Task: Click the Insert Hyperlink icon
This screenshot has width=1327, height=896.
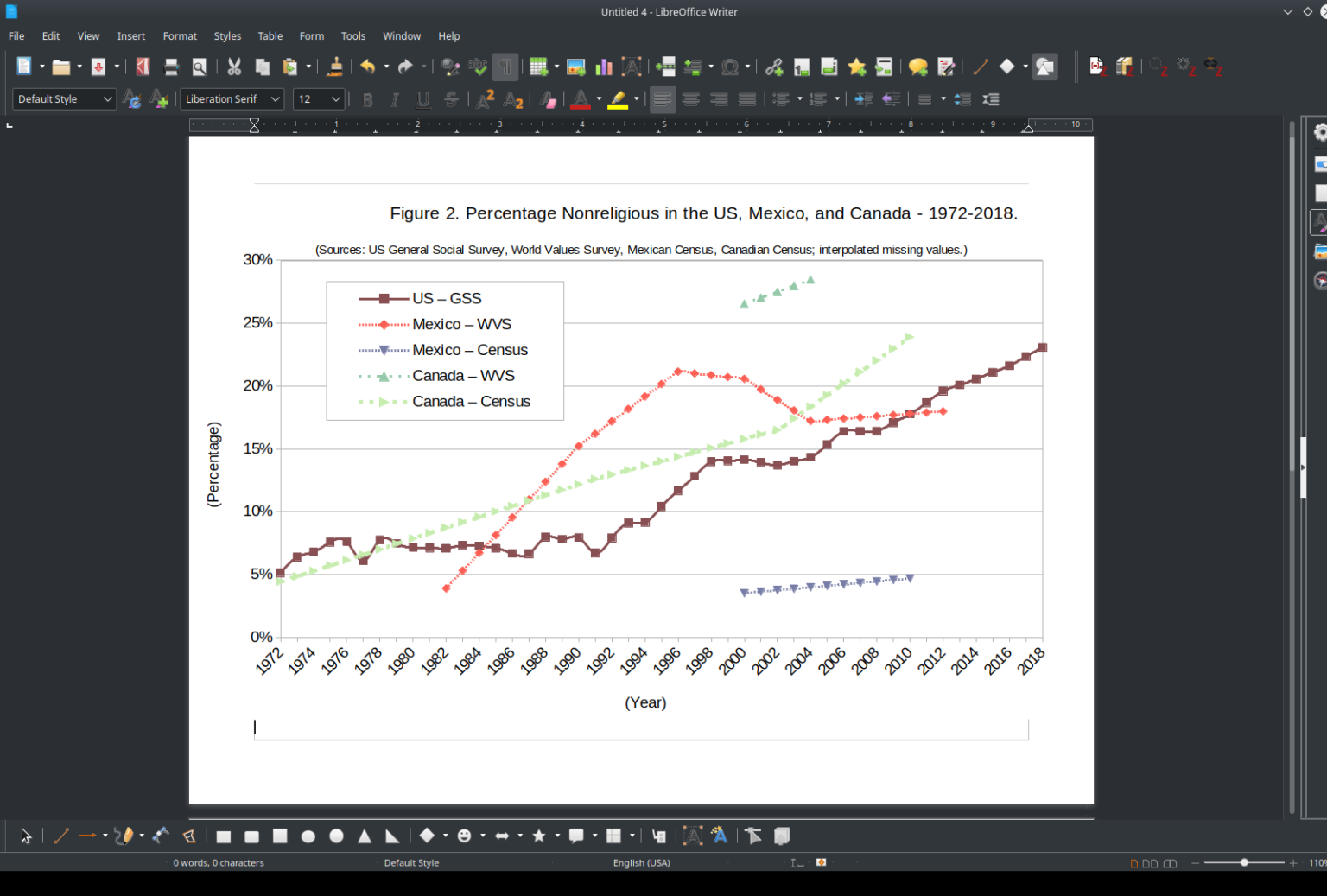Action: [x=774, y=67]
